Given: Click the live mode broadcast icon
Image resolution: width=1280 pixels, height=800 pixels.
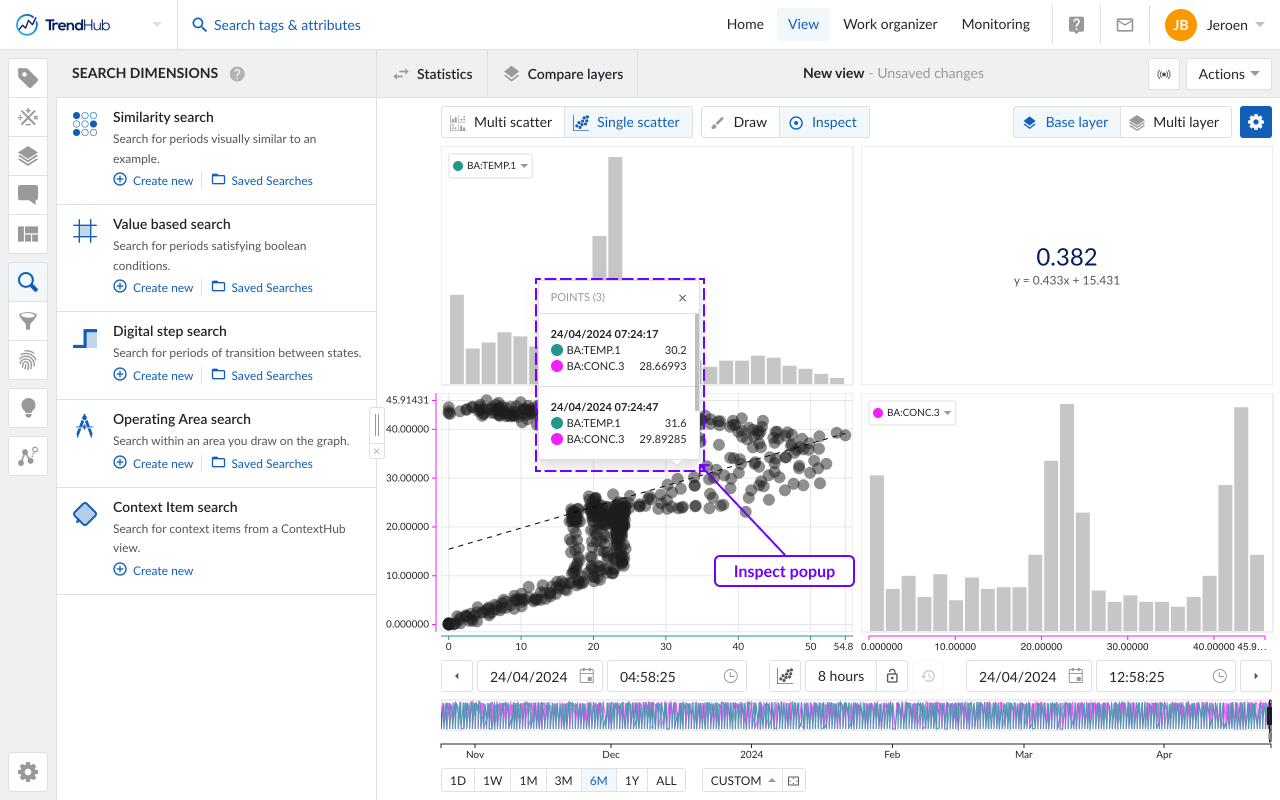Looking at the screenshot, I should pos(1163,74).
